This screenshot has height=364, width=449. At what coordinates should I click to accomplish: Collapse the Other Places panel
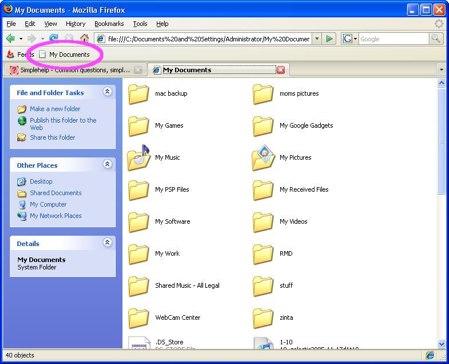107,164
